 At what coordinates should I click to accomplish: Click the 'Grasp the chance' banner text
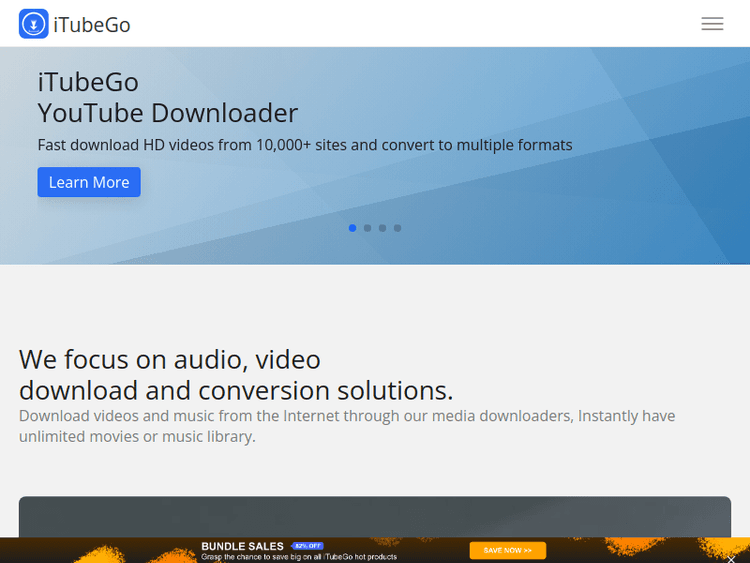[298, 557]
